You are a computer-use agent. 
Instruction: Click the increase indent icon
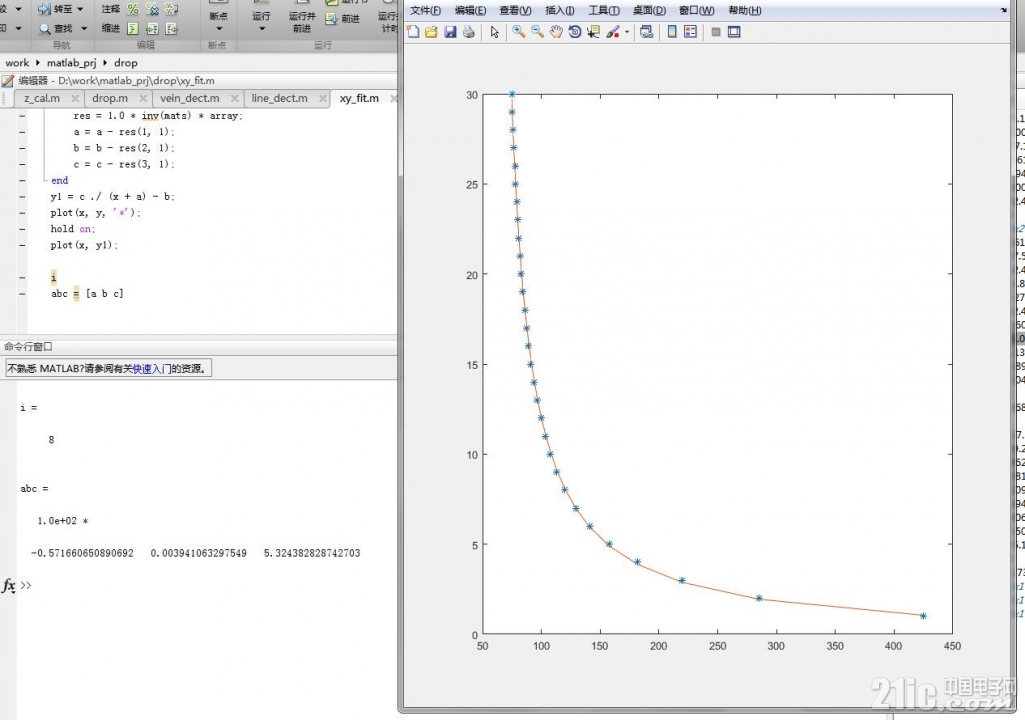[152, 28]
